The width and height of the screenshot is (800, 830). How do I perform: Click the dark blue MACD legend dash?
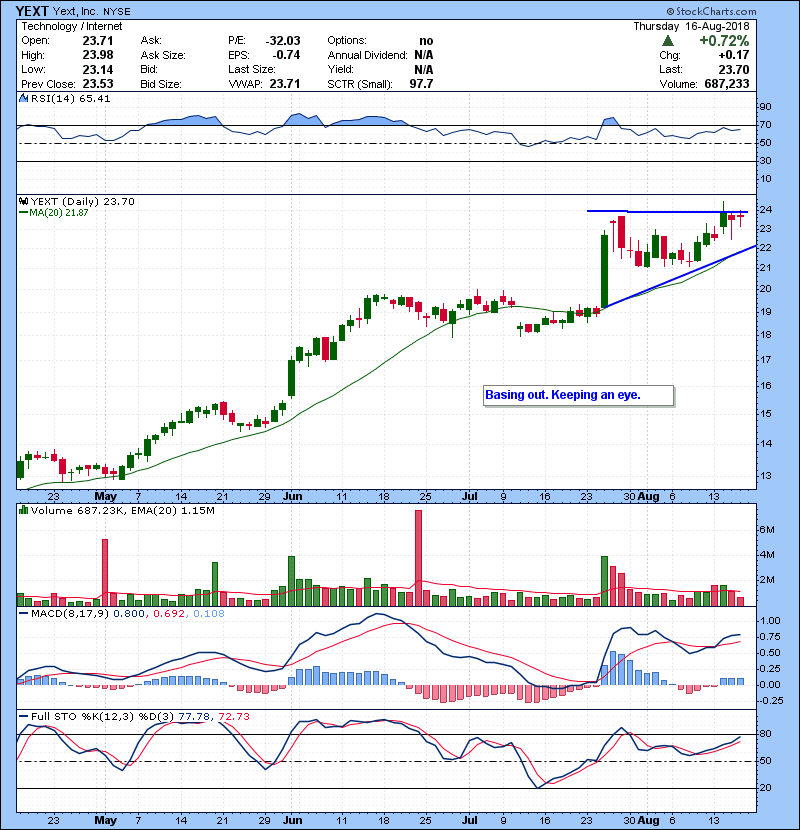[23, 614]
